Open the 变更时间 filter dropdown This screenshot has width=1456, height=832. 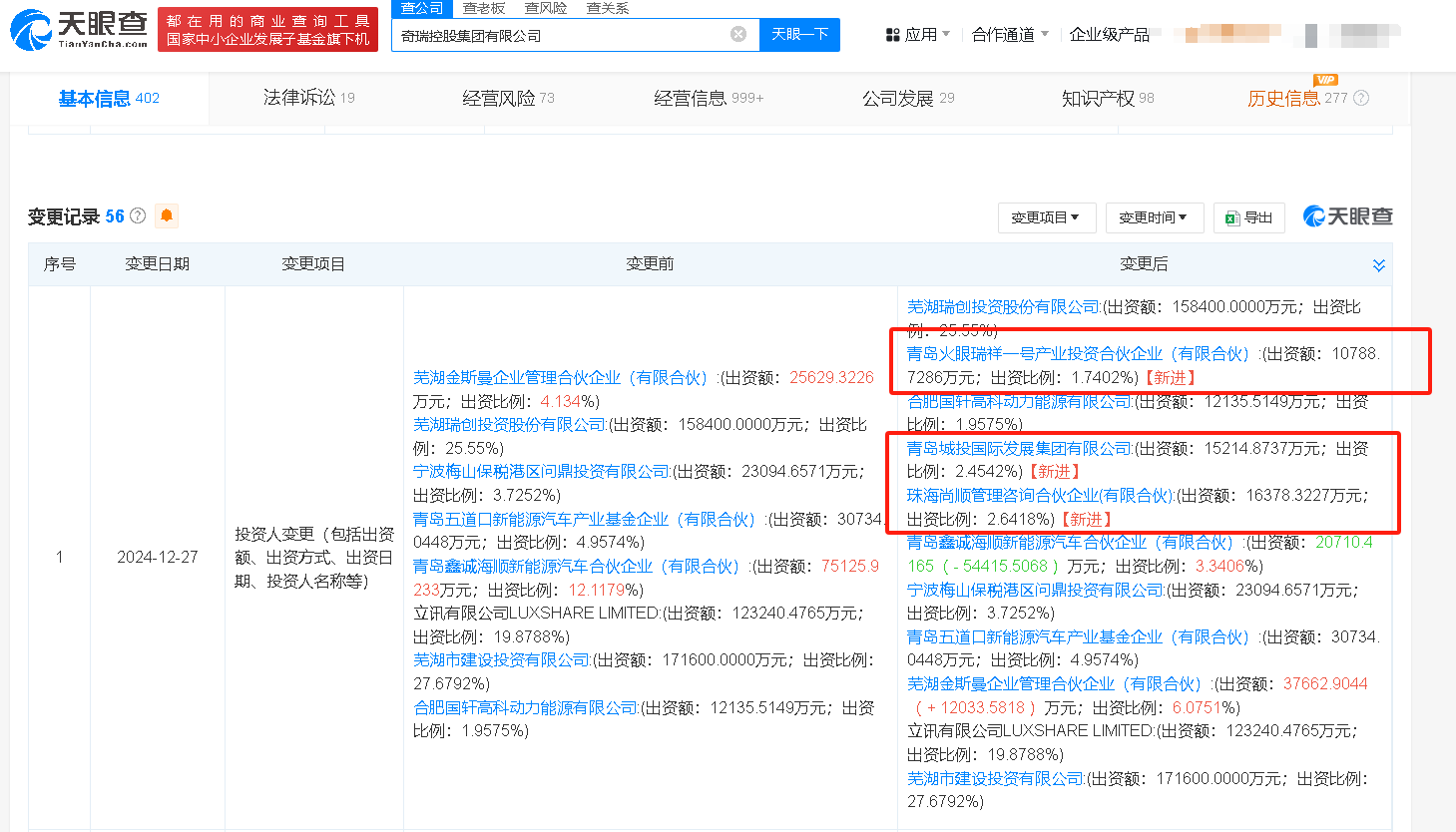point(1155,217)
